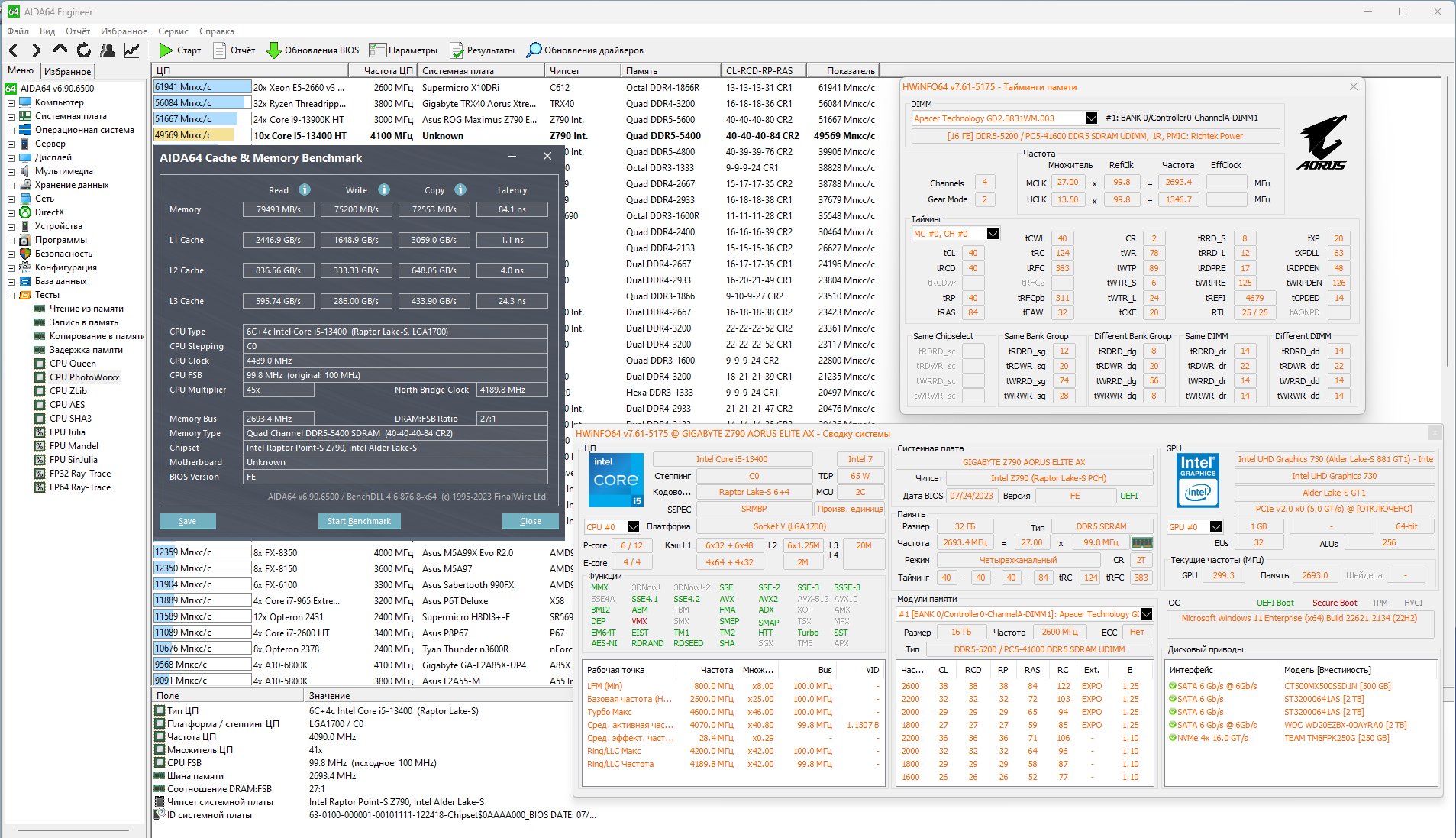
Task: Select the 10x Core i5-13400 HT result row
Action: pyautogui.click(x=515, y=135)
